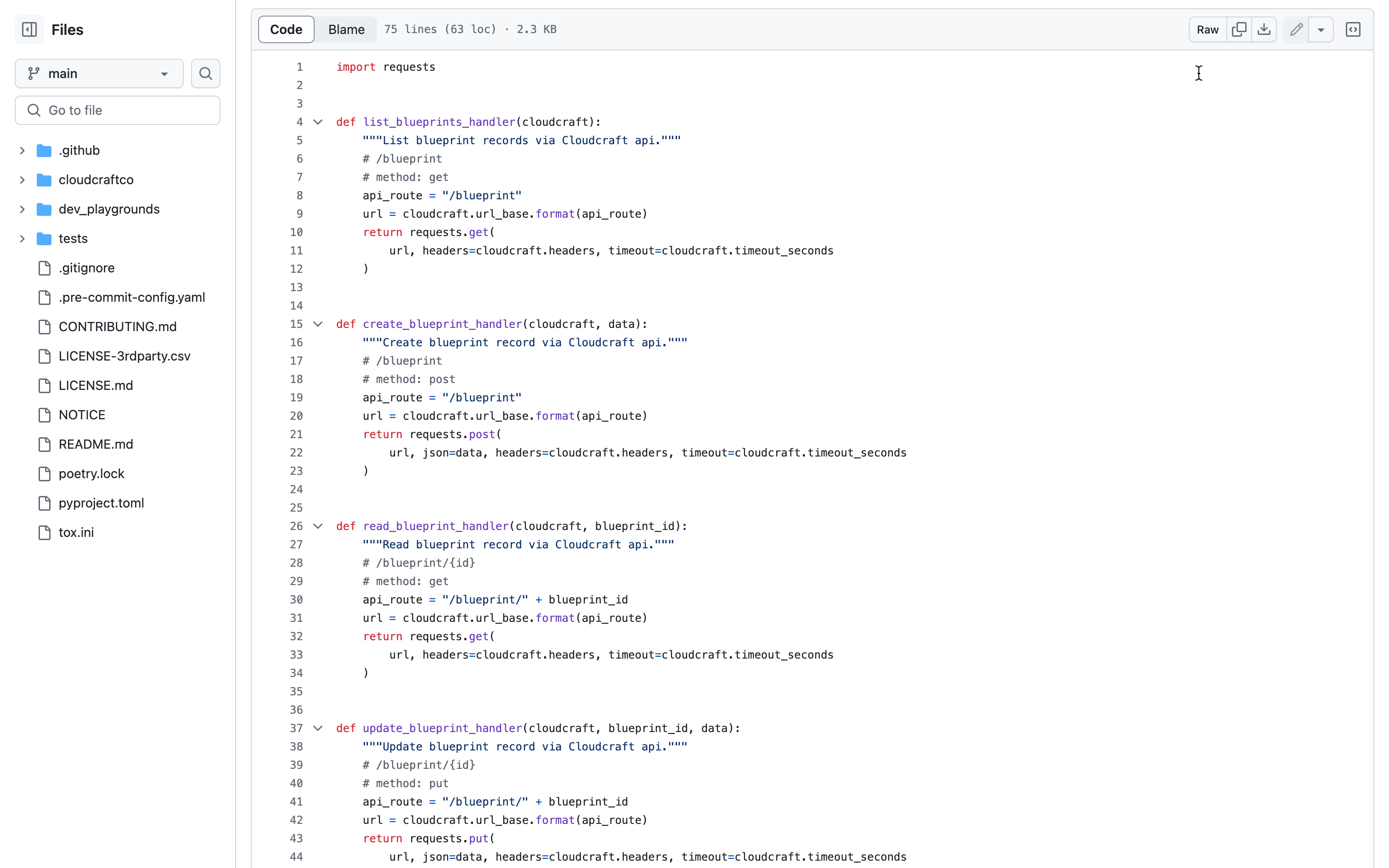Fold the create_blueprint_handler function block
Image resolution: width=1389 pixels, height=868 pixels.
[x=317, y=324]
